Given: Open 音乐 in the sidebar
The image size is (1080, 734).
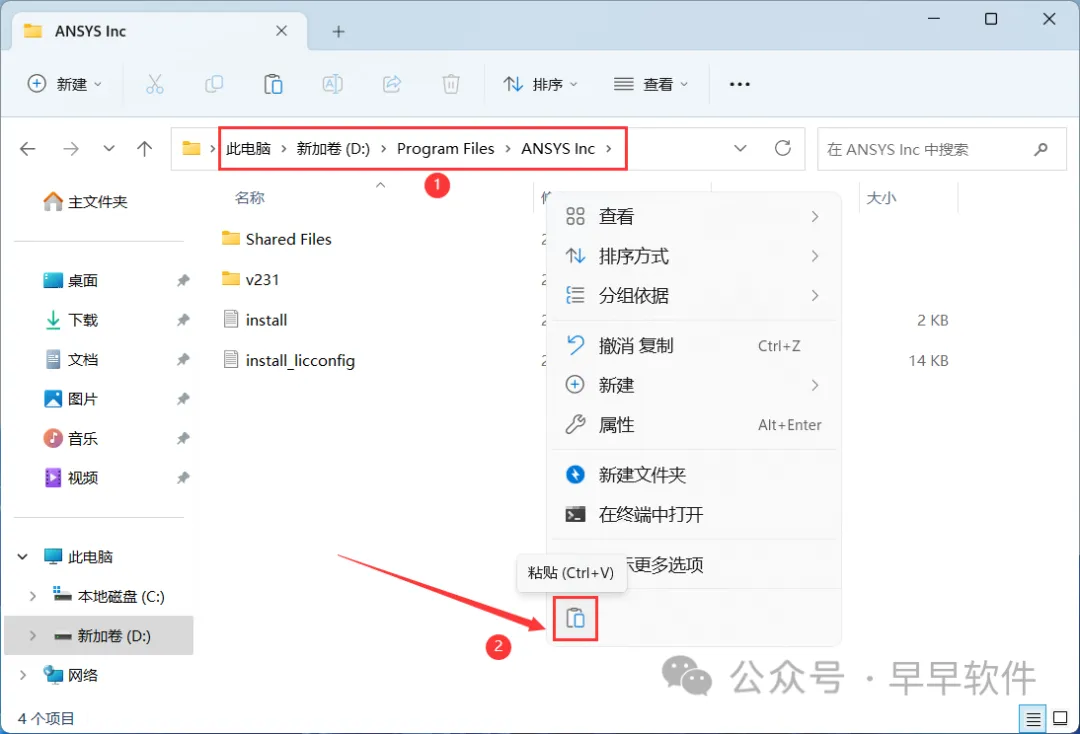Looking at the screenshot, I should 72,439.
